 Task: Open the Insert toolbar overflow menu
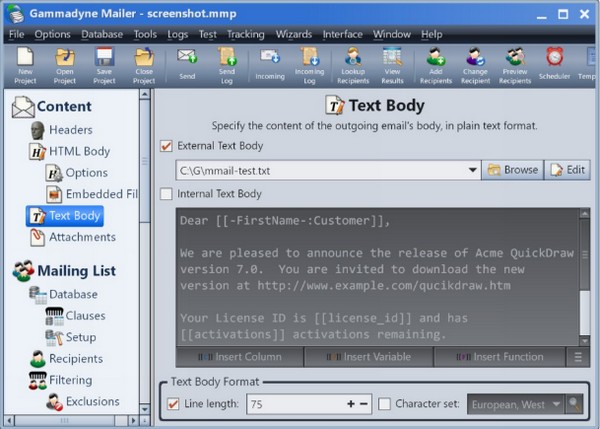pyautogui.click(x=577, y=357)
